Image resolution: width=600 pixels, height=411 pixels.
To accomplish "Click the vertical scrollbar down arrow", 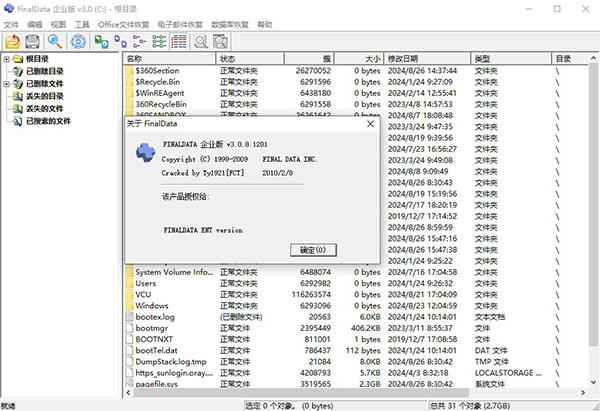I will (593, 382).
